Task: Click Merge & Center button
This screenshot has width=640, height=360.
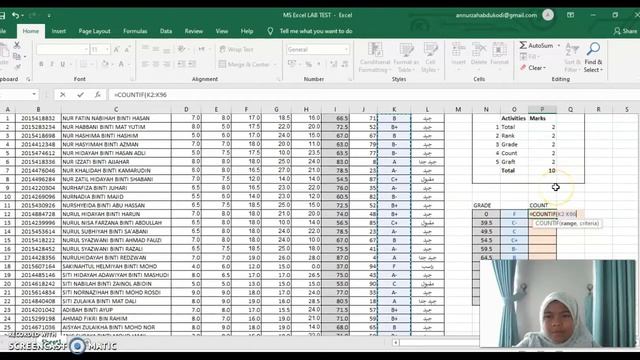Action: coord(244,64)
